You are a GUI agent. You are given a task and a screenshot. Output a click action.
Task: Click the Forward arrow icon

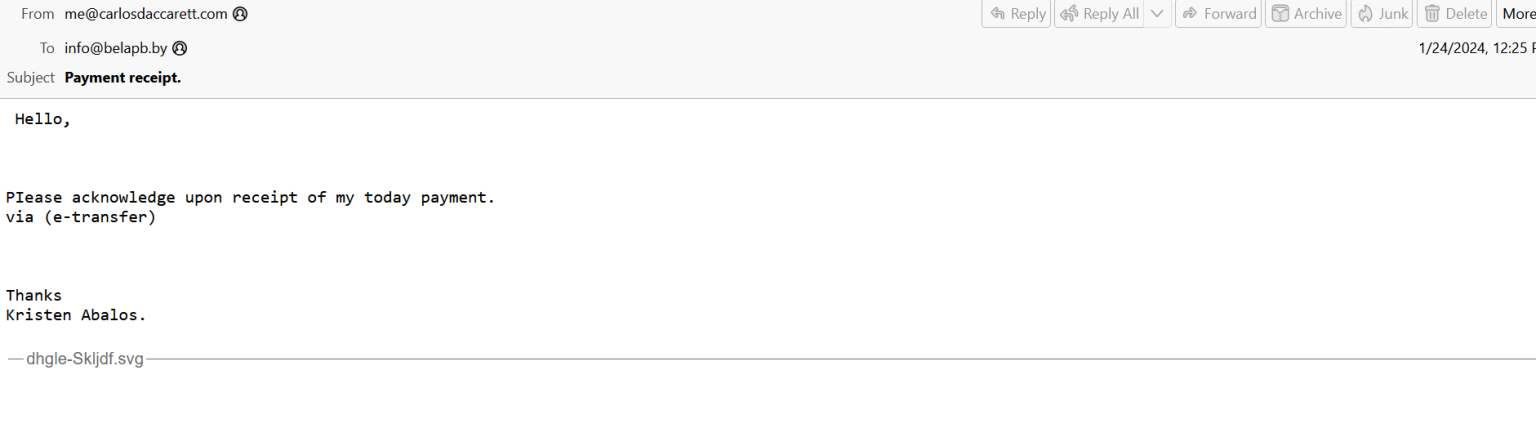[x=1189, y=14]
